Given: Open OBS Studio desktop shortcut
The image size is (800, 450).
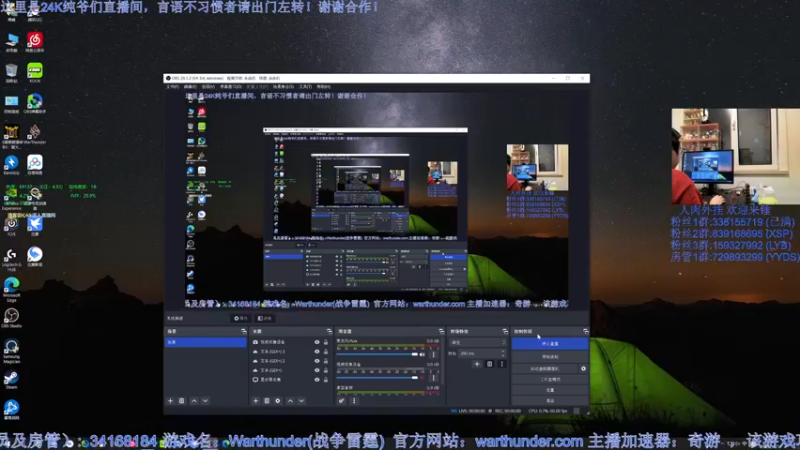Looking at the screenshot, I should (11, 318).
